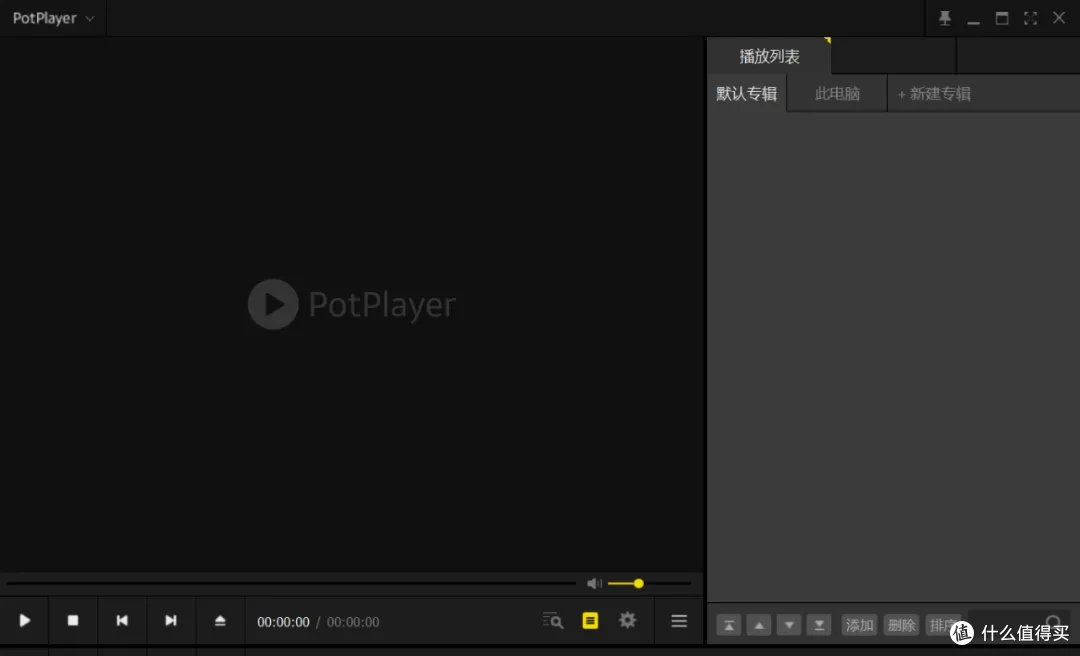Create an album with + 新建专辑
Viewport: 1080px width, 656px height.
934,94
